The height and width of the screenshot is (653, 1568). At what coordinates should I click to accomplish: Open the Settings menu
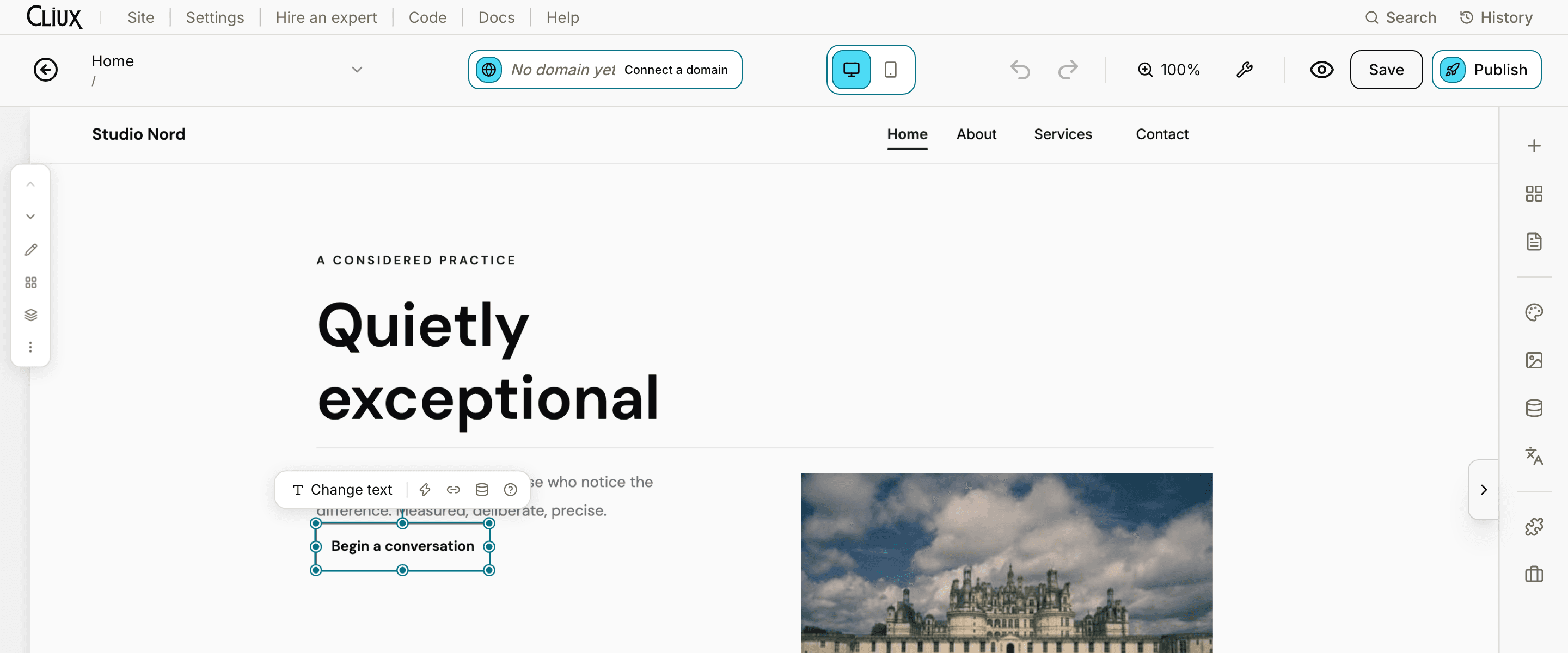coord(215,17)
